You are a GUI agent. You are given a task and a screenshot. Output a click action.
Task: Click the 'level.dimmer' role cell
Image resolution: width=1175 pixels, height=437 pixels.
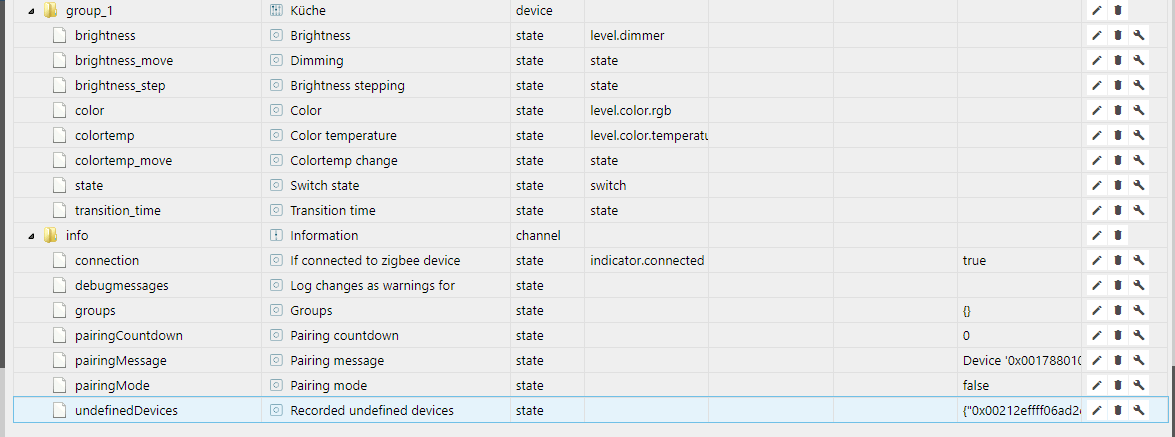627,35
